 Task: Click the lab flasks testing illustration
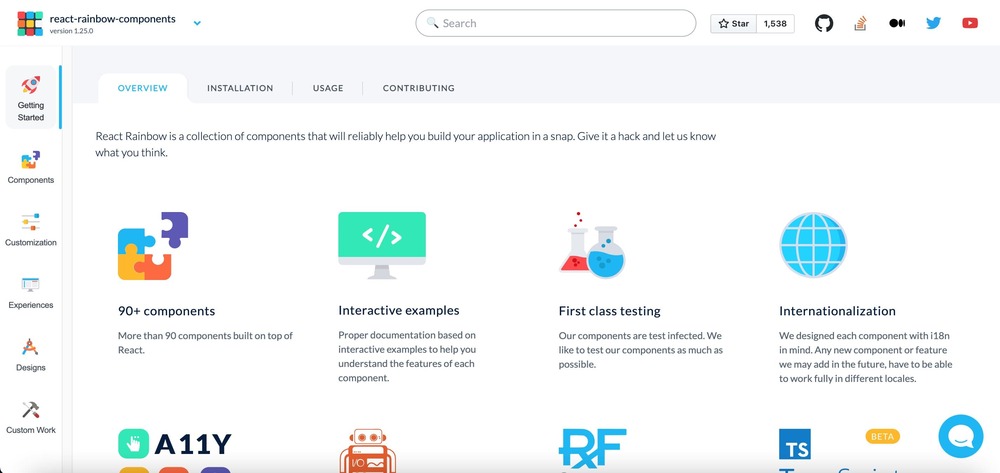[592, 245]
